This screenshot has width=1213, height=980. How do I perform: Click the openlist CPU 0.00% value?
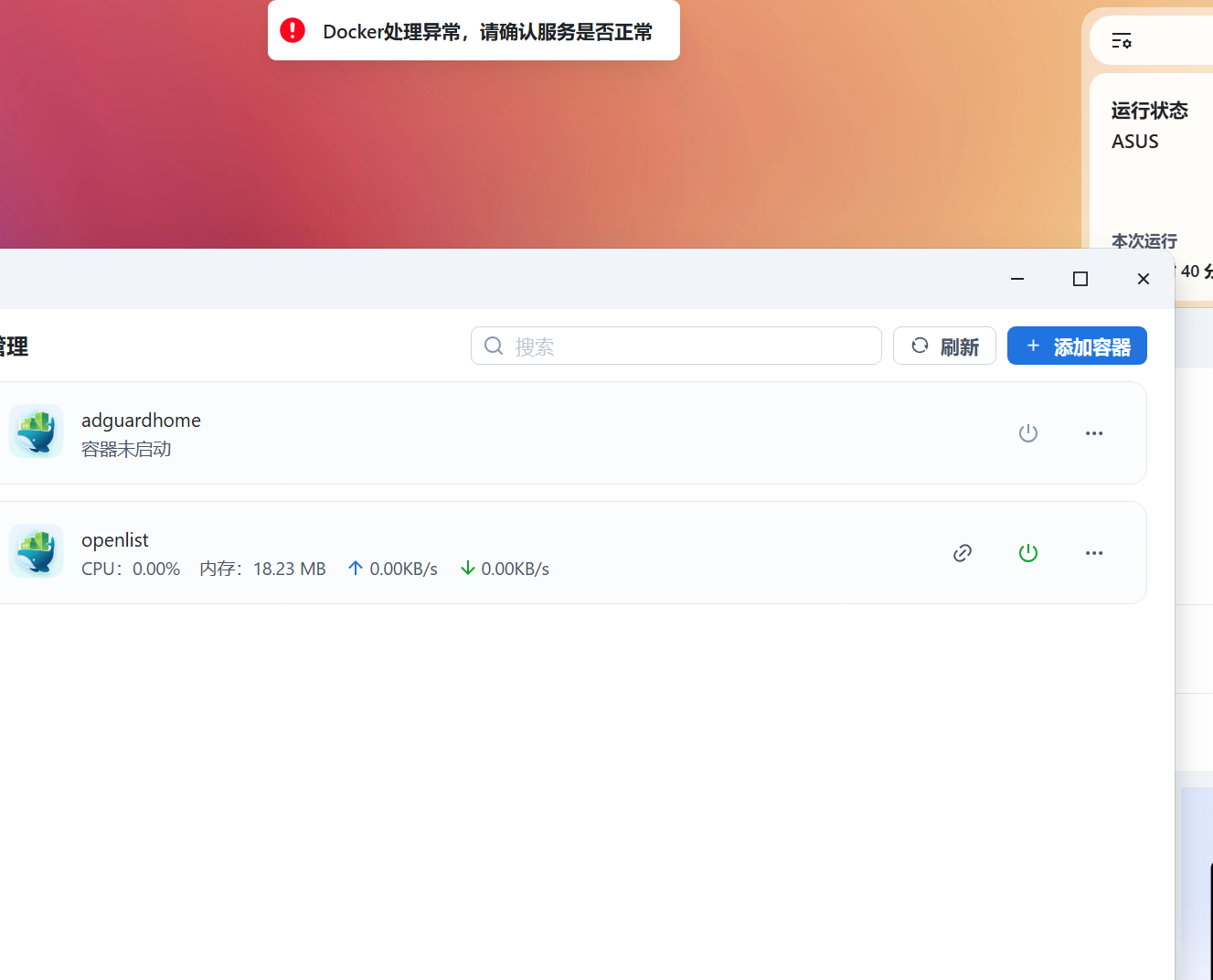131,569
